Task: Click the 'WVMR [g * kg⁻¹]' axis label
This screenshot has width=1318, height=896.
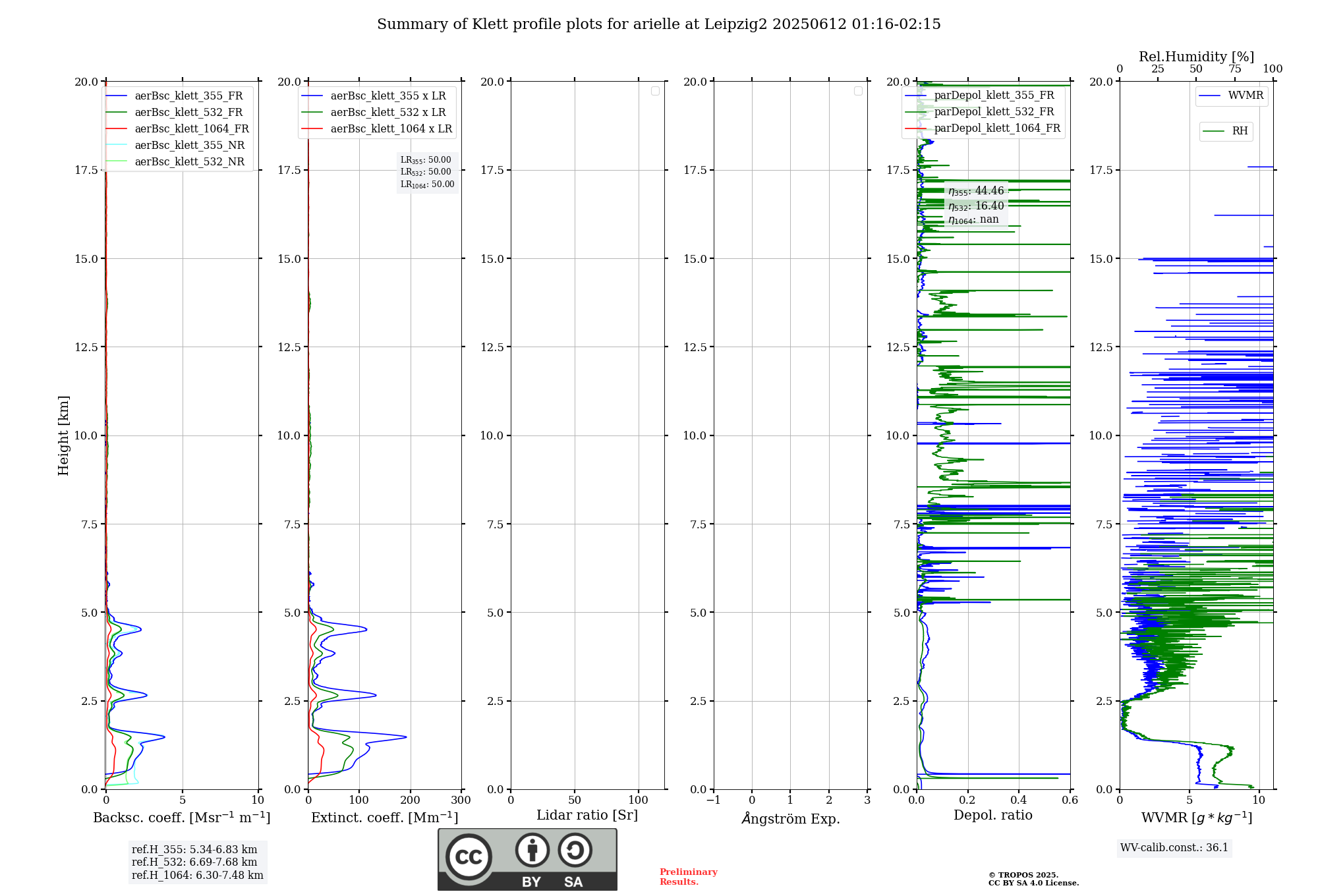Action: [x=1197, y=818]
